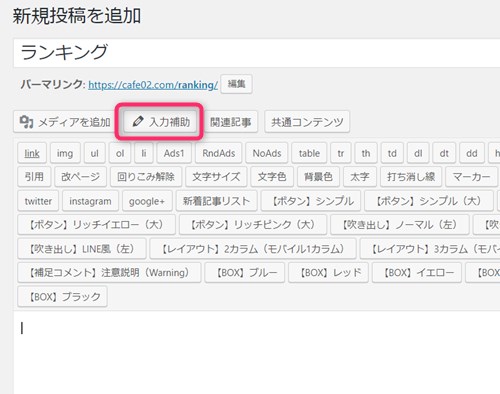Viewport: 500px width, 394px height.
Task: Insert 【BOX】イエロー box
Action: 417,273
